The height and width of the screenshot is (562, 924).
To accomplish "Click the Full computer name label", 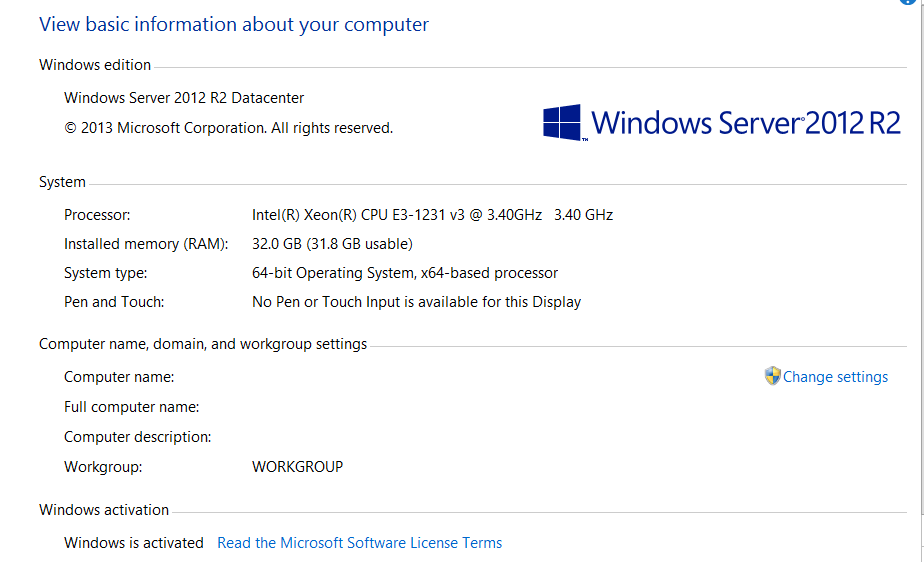I will click(131, 407).
